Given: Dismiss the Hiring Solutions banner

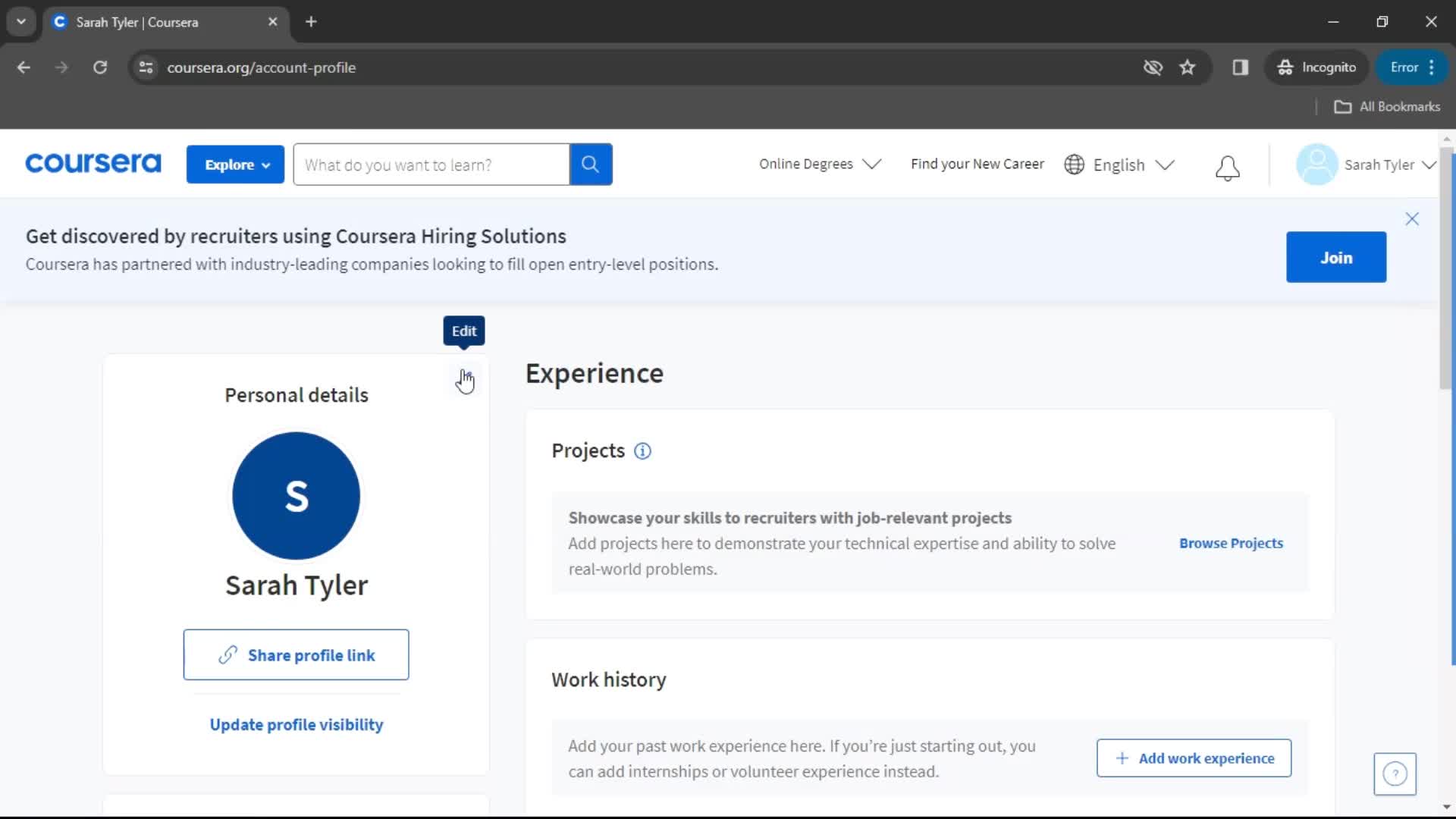Looking at the screenshot, I should pos(1411,219).
